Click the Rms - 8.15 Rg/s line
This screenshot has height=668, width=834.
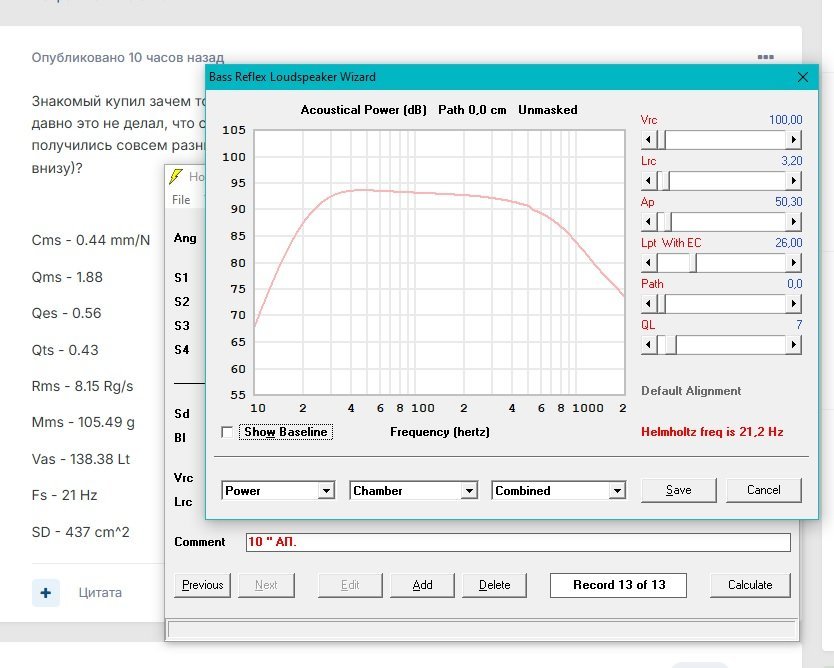(x=82, y=386)
